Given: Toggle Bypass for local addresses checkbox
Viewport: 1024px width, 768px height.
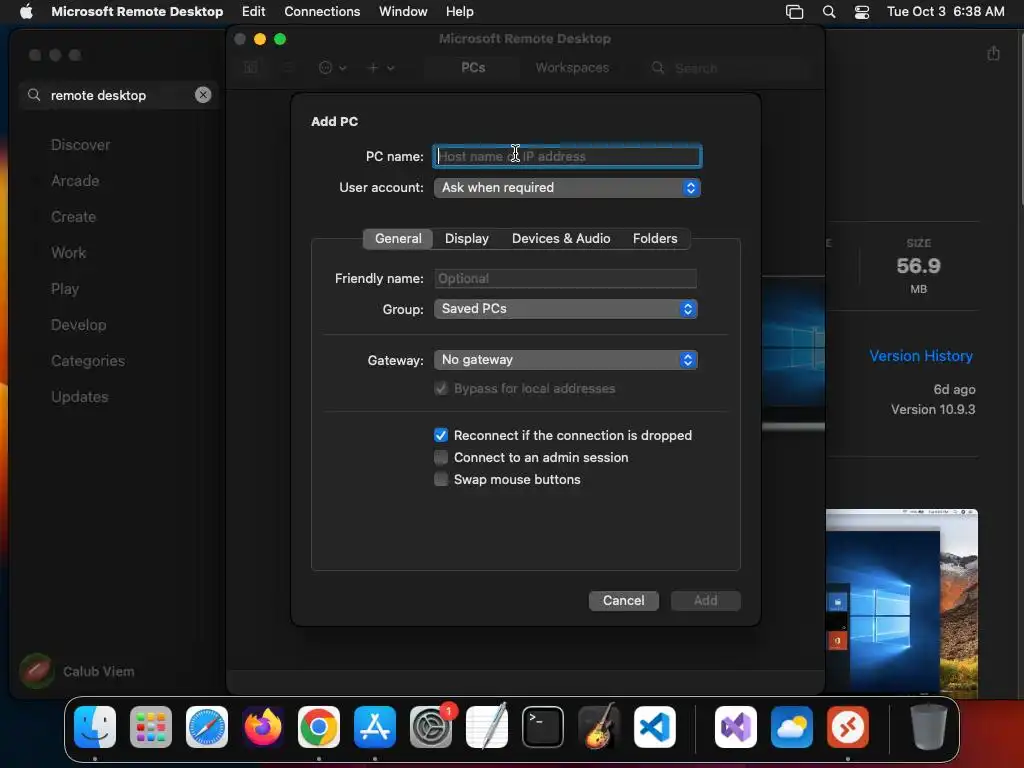Looking at the screenshot, I should point(441,389).
